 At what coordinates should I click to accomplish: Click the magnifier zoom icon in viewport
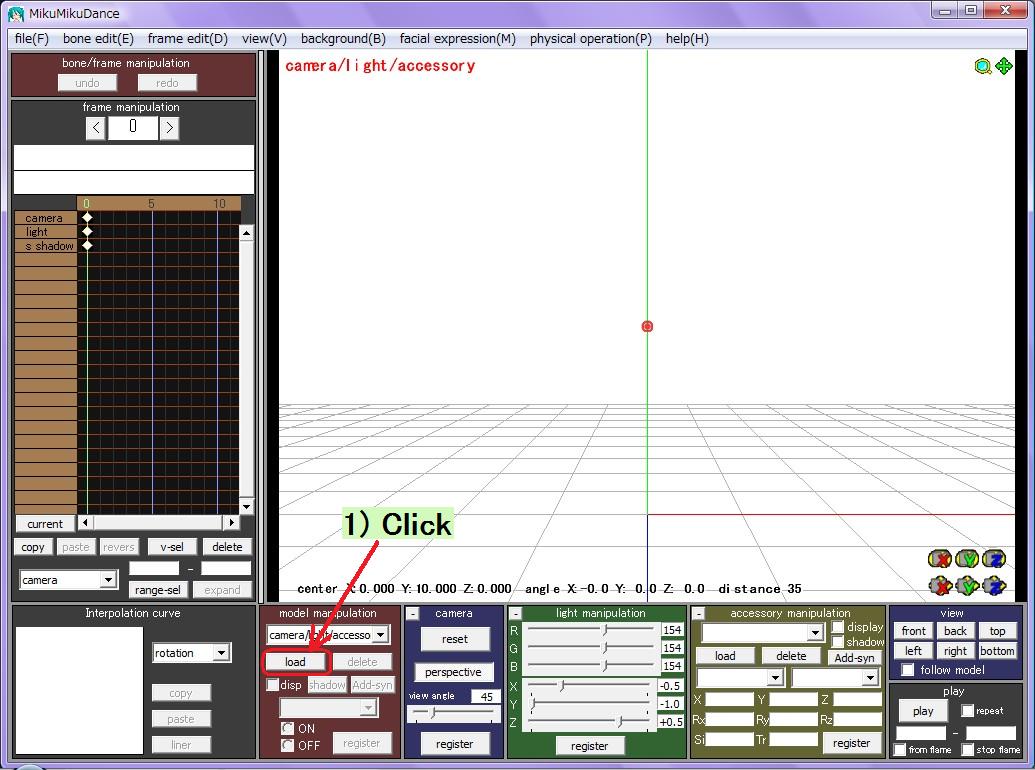pyautogui.click(x=983, y=66)
